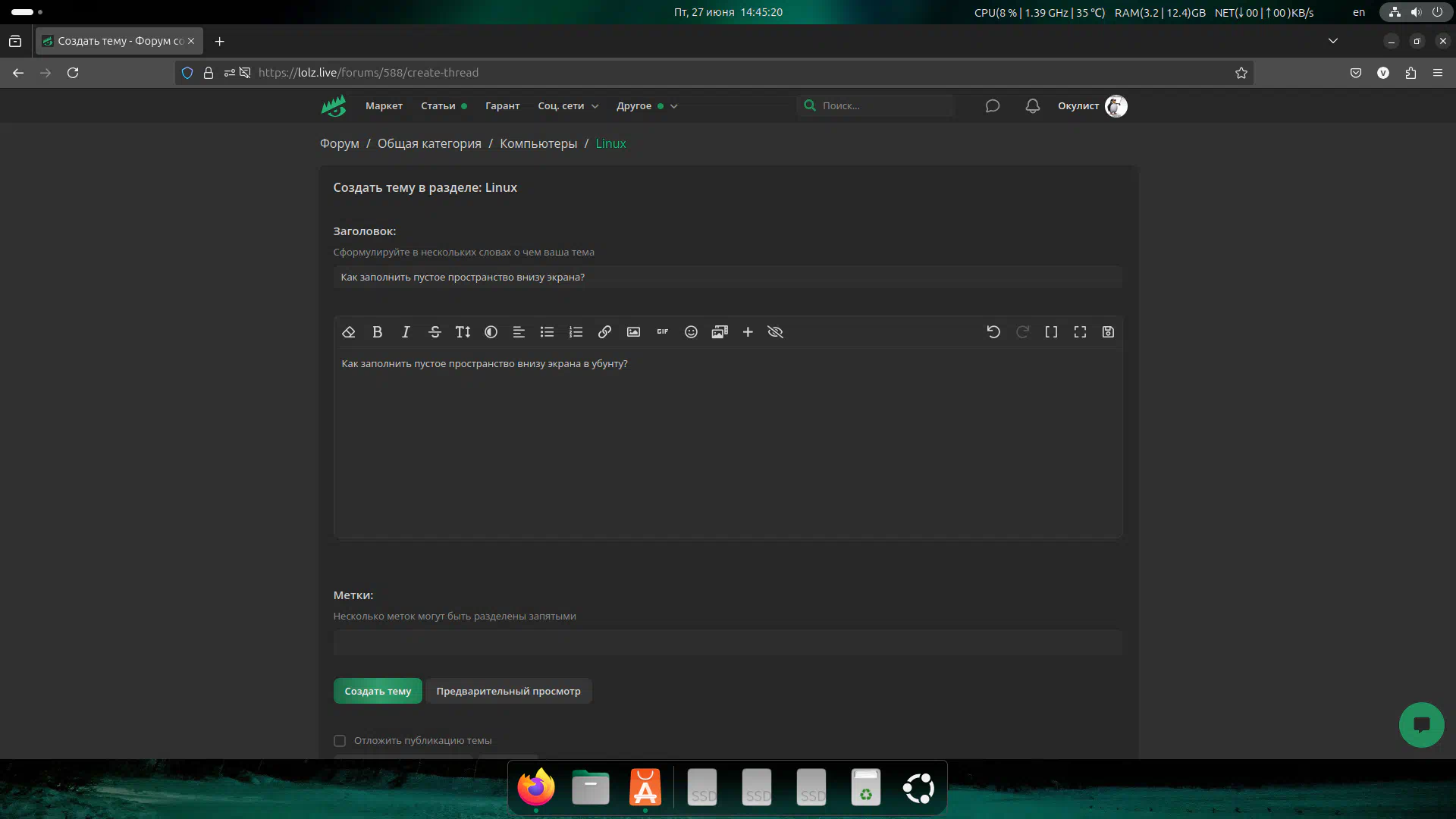Viewport: 1456px width, 819px height.
Task: Expand the Соц. сети dropdown
Action: (x=568, y=106)
